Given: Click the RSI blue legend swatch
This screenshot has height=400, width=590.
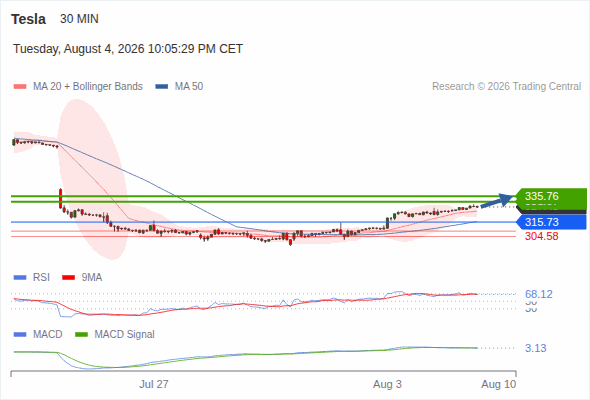Looking at the screenshot, I should pos(20,278).
